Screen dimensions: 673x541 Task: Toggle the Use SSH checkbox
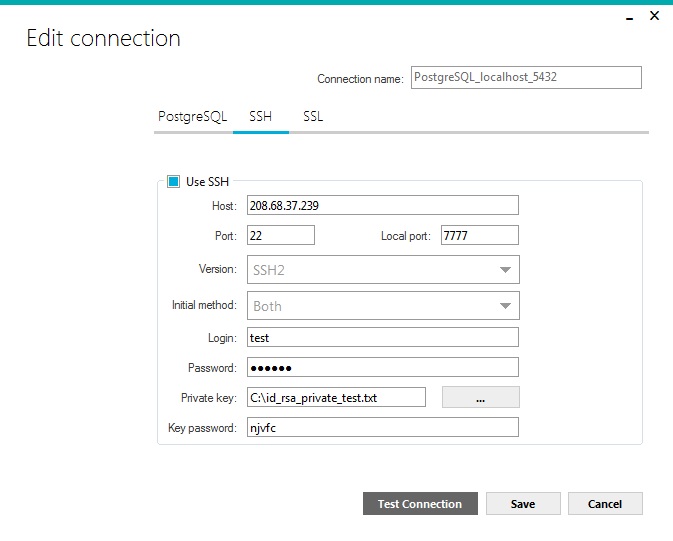(x=173, y=182)
